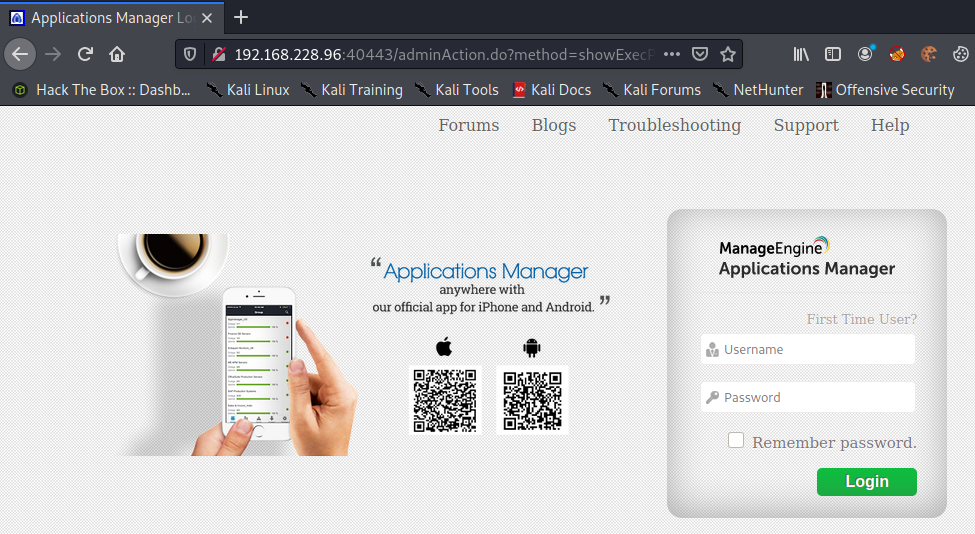The height and width of the screenshot is (534, 975).
Task: Click the Apple iOS app icon
Action: click(x=444, y=347)
